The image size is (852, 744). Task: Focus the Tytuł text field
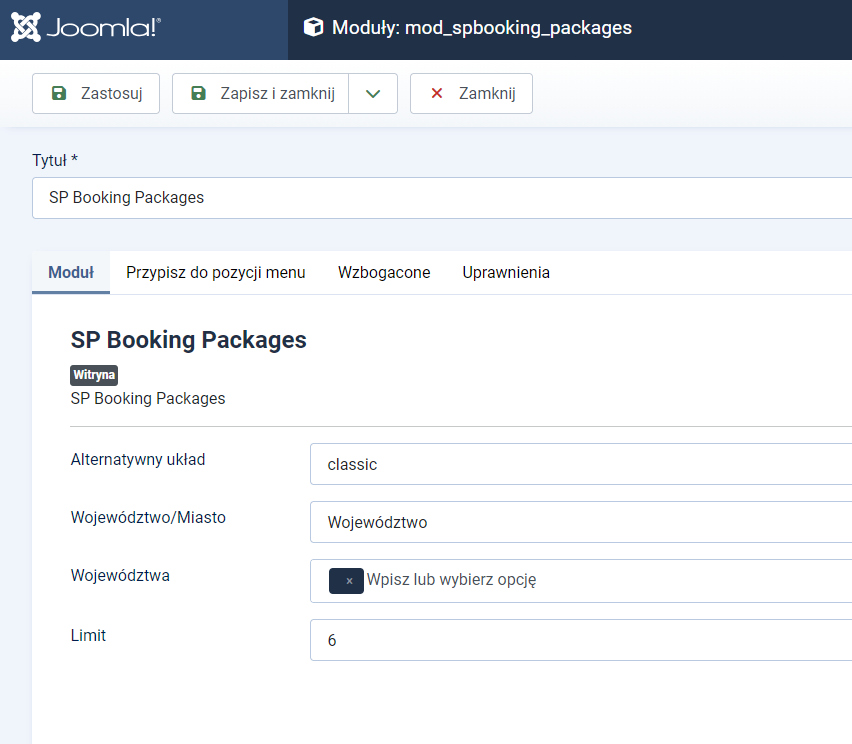click(440, 198)
